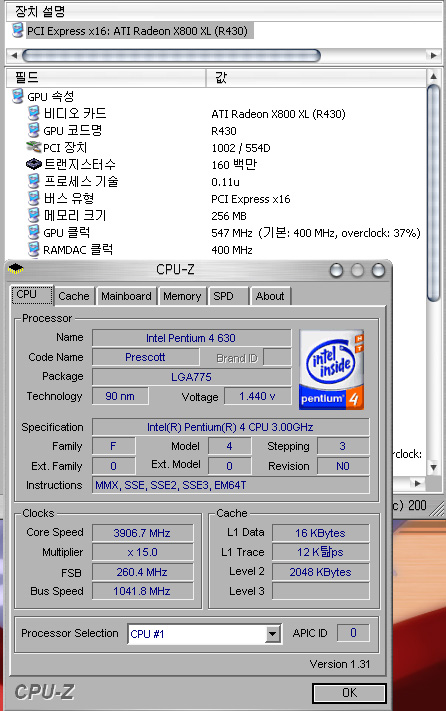Click the Intel Inside Pentium 4 logo
Screen dimensions: 446x711
coord(331,370)
